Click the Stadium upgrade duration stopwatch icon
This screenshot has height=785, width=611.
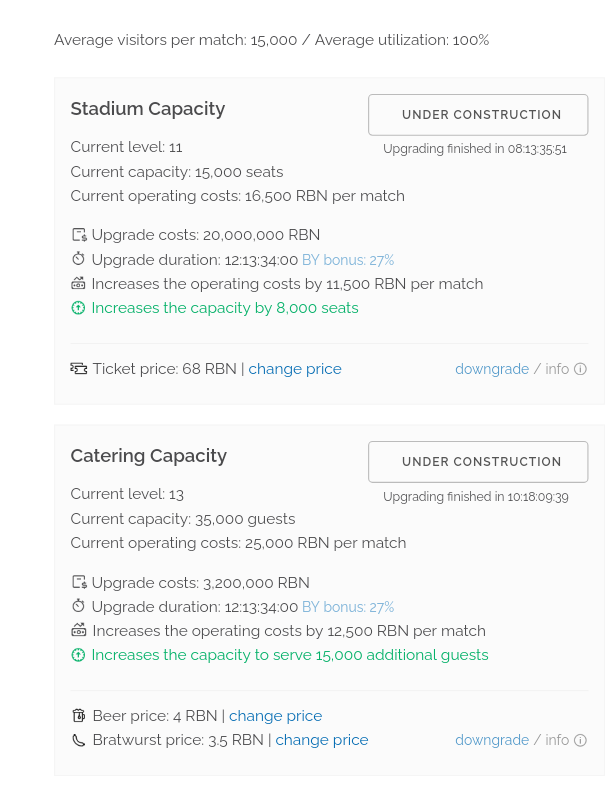click(x=79, y=259)
